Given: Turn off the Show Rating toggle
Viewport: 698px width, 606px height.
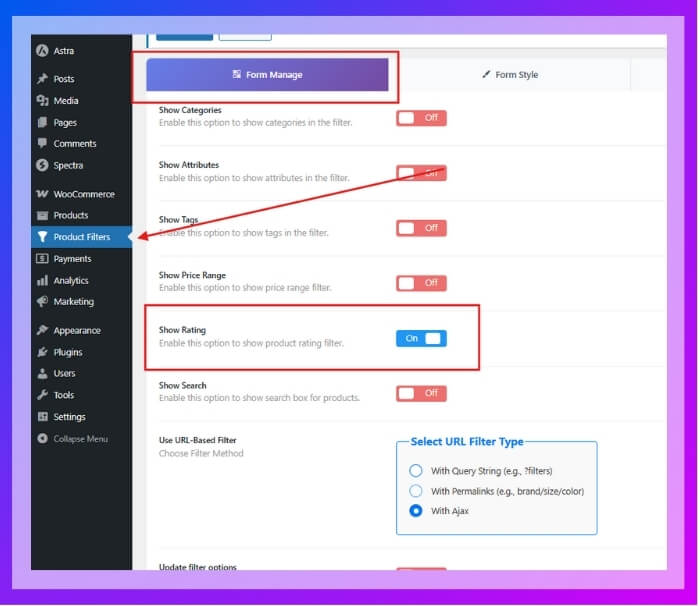Looking at the screenshot, I should tap(421, 338).
